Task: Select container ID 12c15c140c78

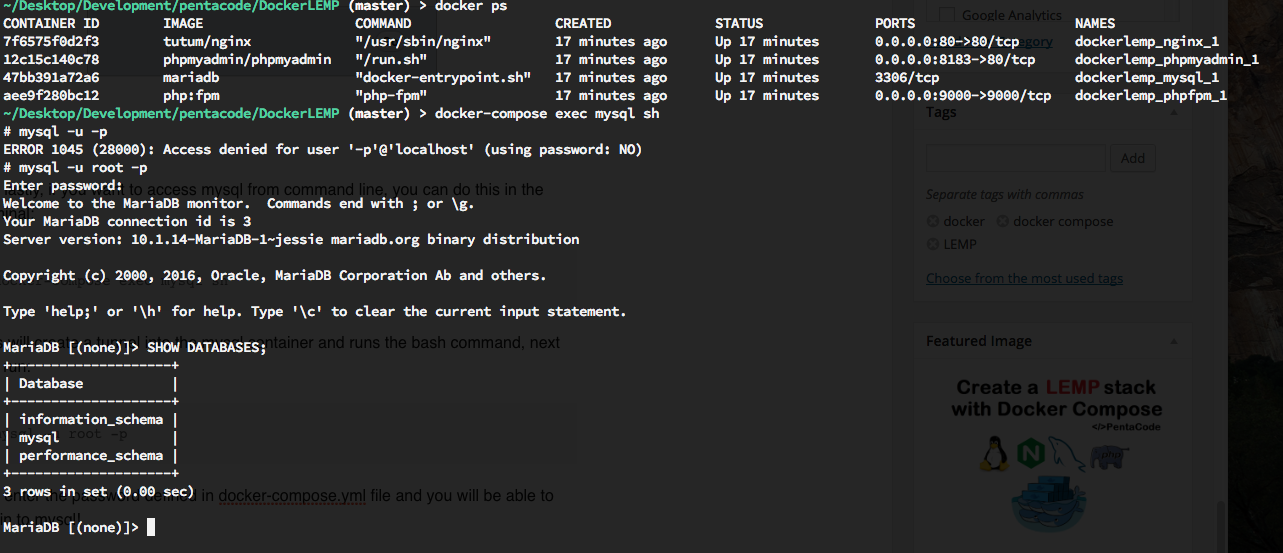Action: point(51,60)
